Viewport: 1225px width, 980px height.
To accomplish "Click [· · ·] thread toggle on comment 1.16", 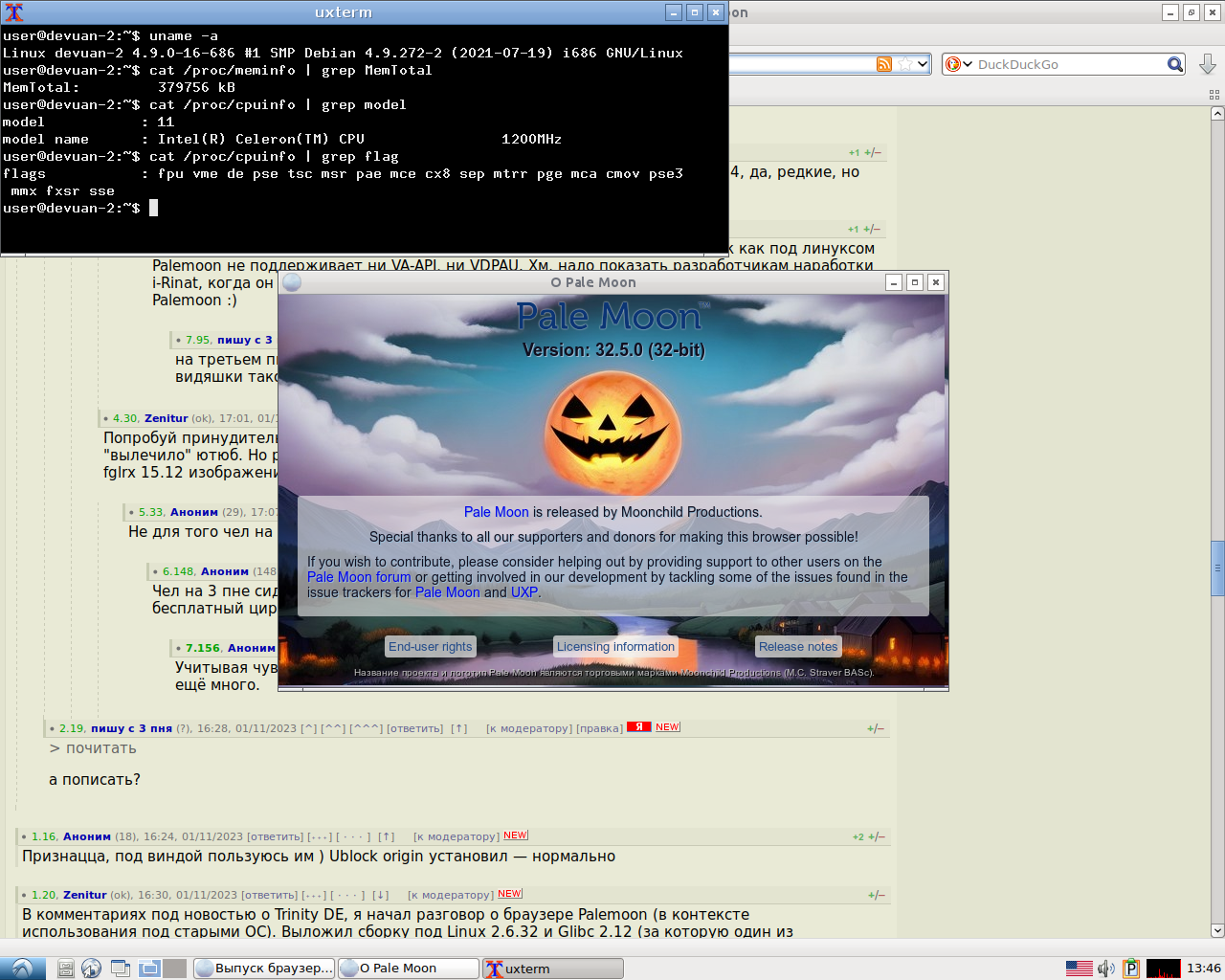I will pyautogui.click(x=353, y=836).
